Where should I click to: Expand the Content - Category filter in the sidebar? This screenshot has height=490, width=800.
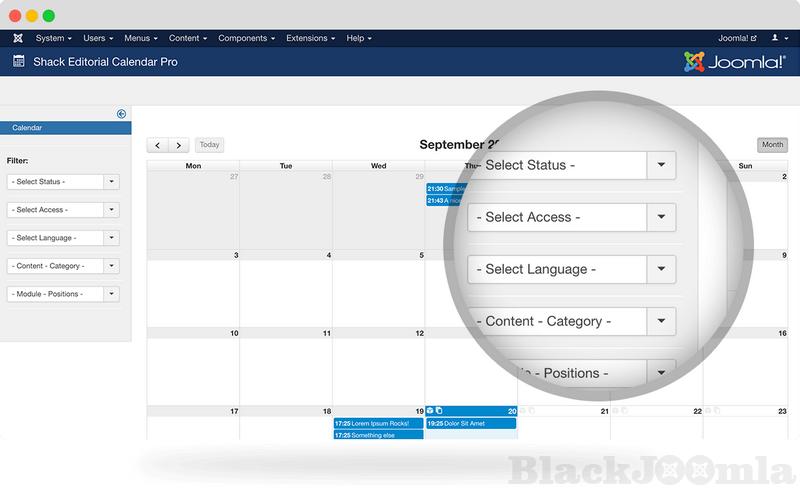coord(63,266)
